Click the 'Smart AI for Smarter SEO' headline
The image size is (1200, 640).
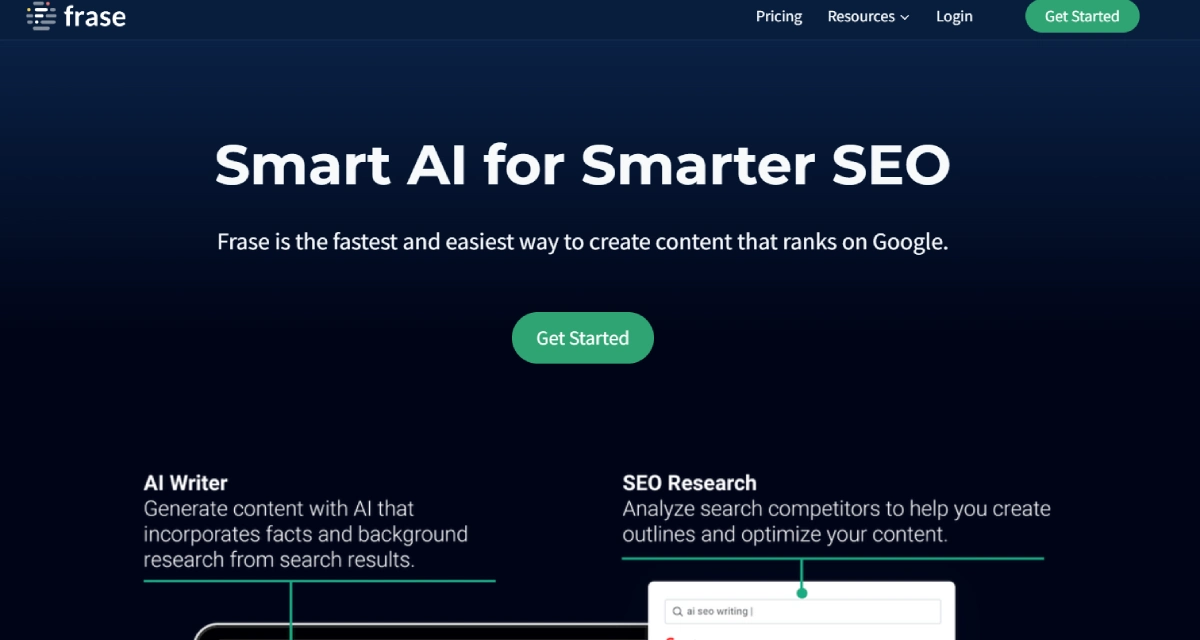click(x=582, y=165)
